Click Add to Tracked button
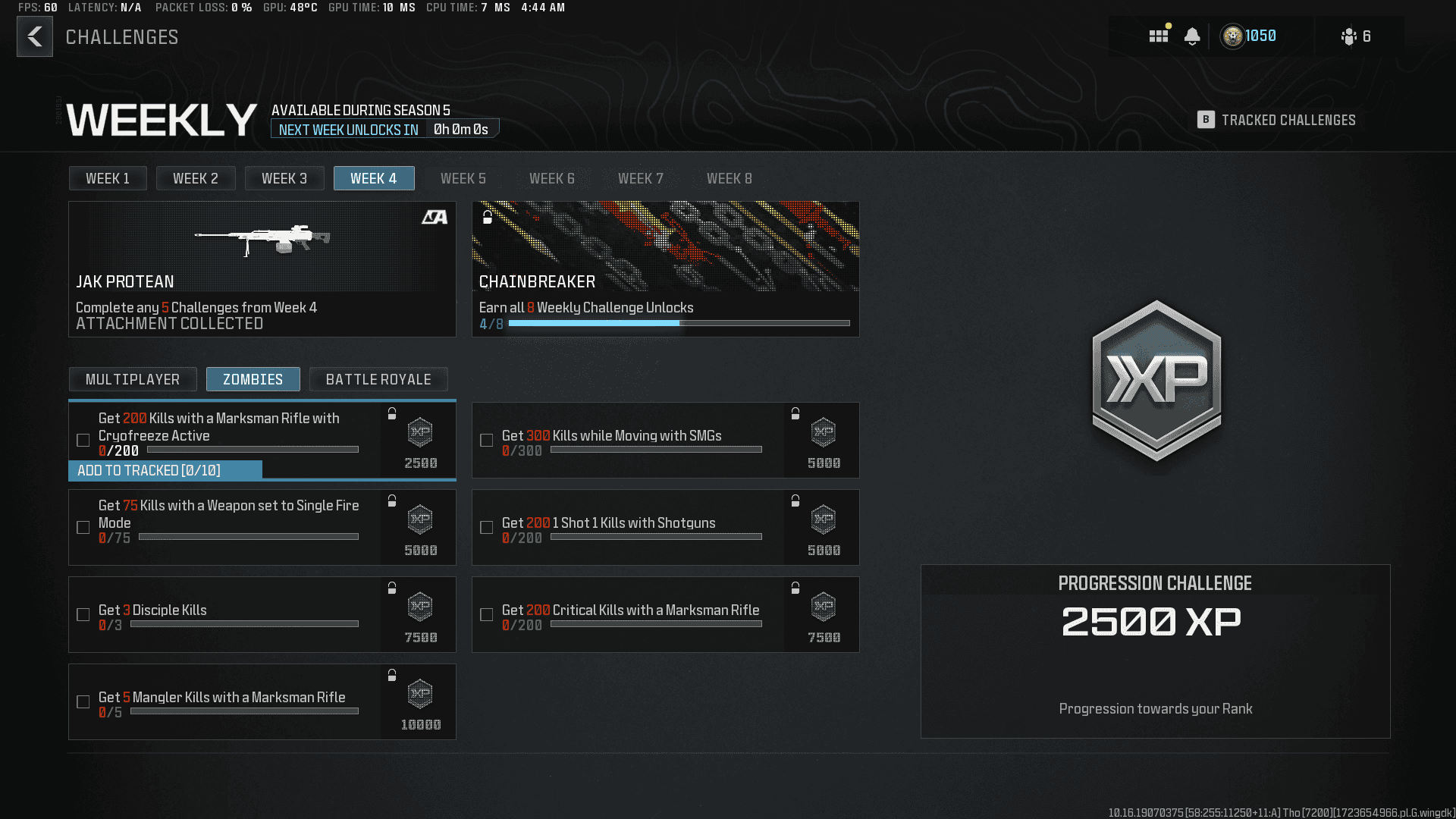Viewport: 1456px width, 819px height. click(x=165, y=470)
